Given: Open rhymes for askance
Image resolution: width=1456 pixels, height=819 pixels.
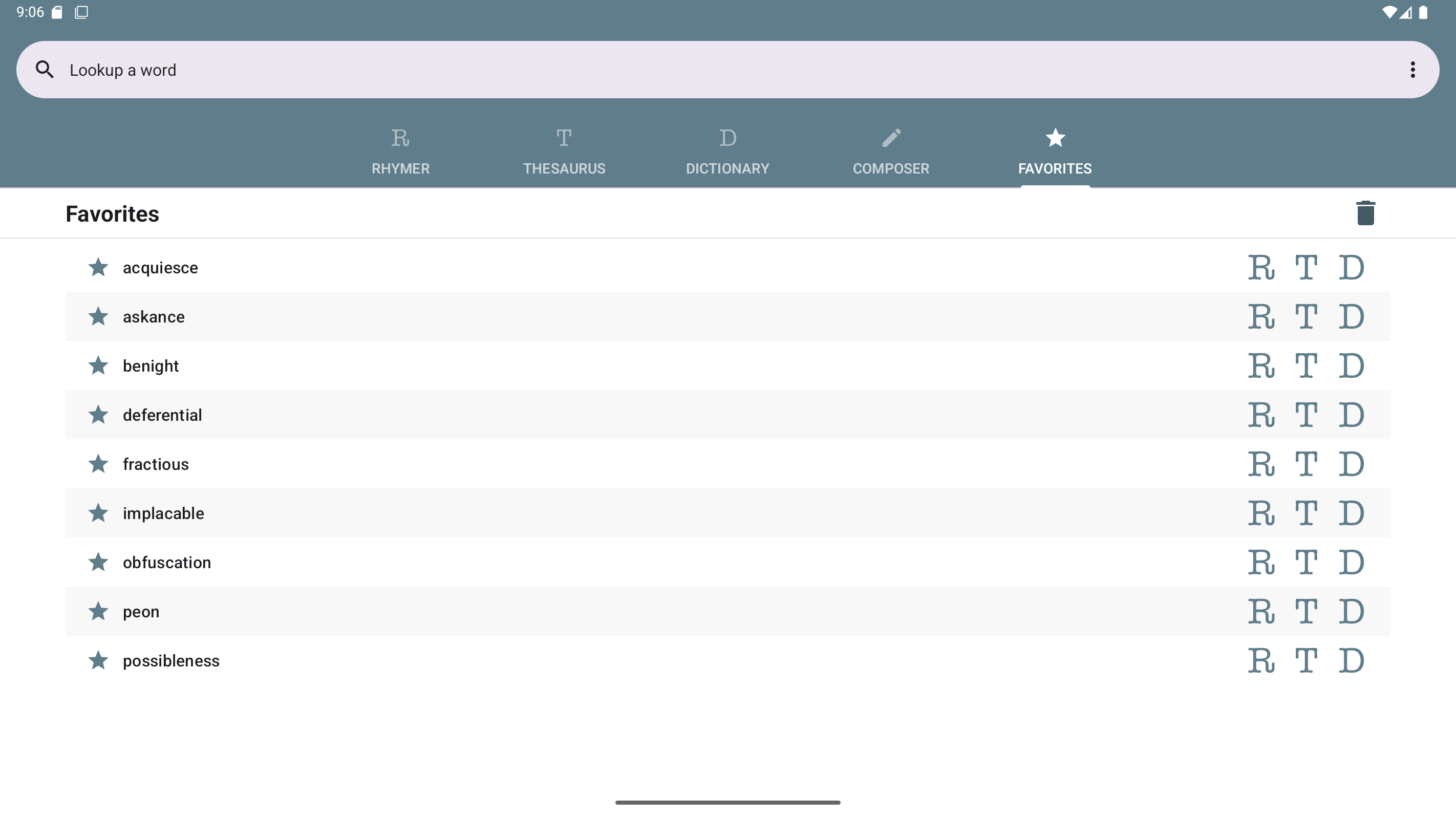Looking at the screenshot, I should (1261, 316).
